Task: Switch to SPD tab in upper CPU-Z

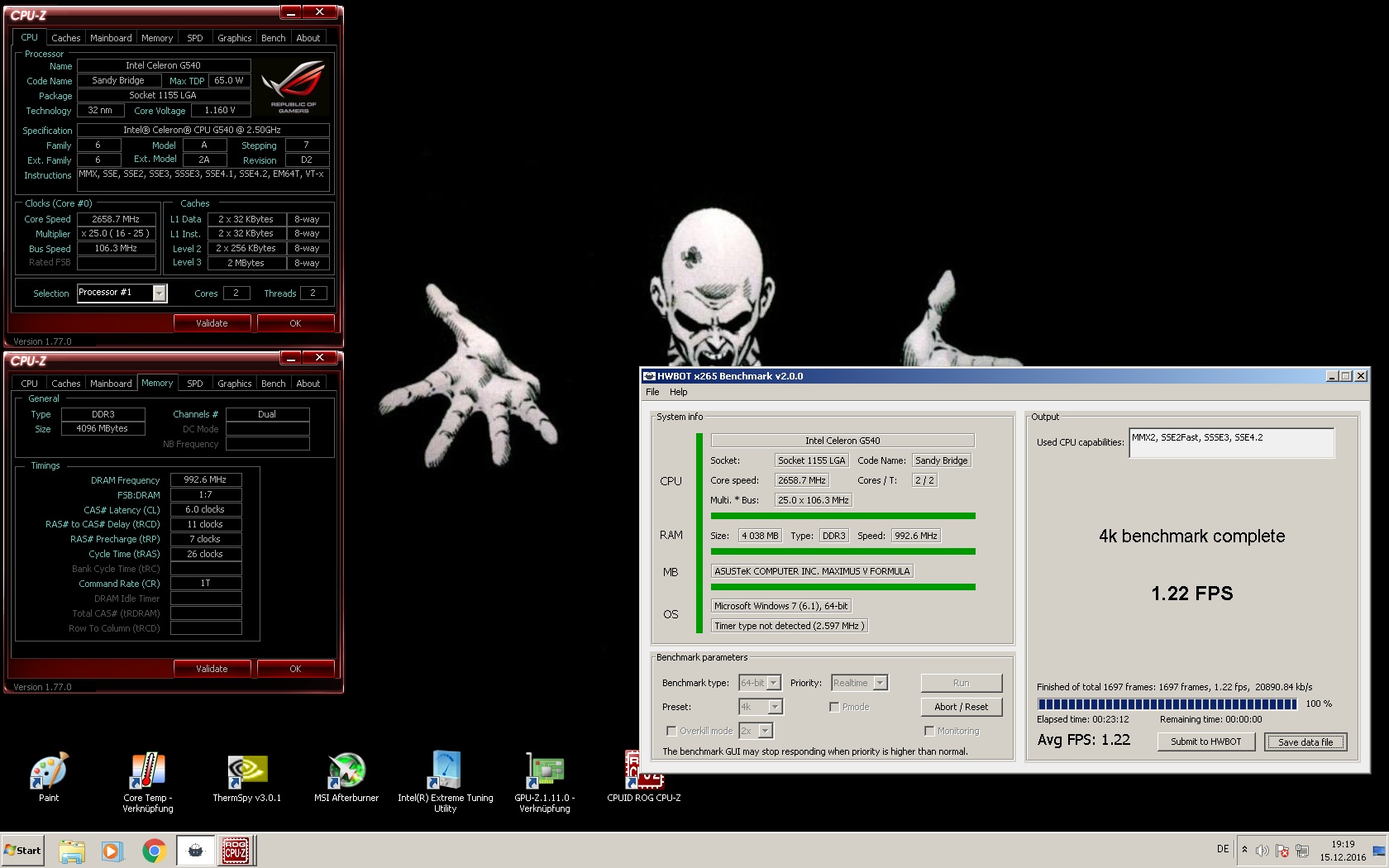Action: point(195,38)
